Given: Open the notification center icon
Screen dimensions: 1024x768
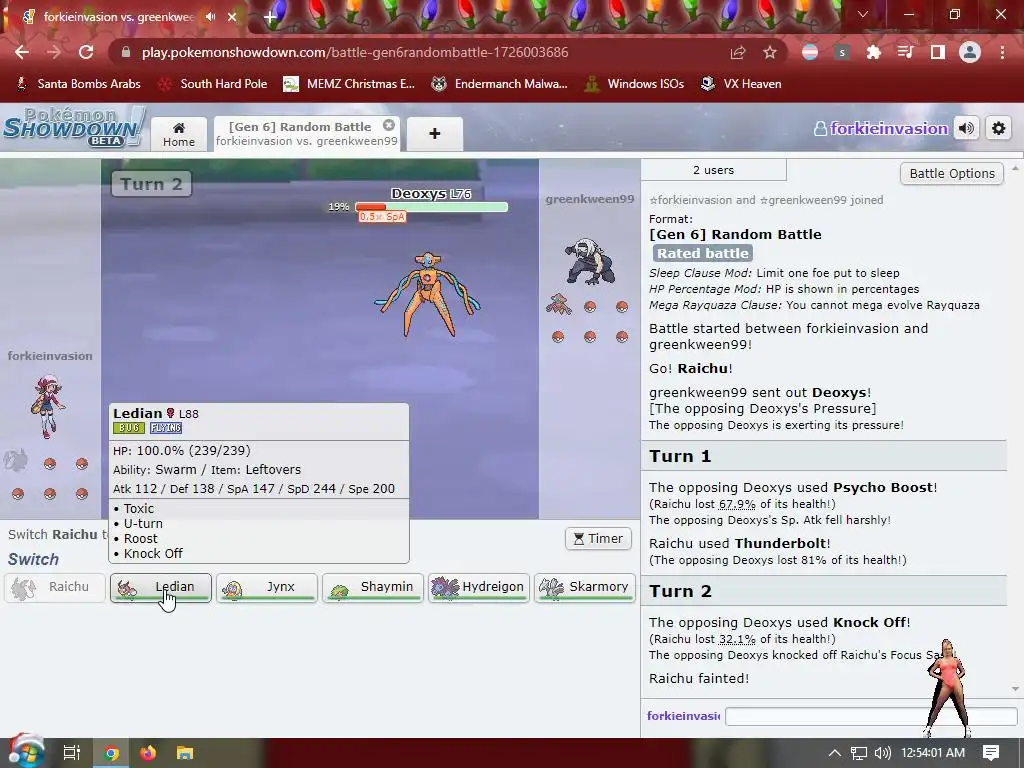Looking at the screenshot, I should pyautogui.click(x=991, y=753).
